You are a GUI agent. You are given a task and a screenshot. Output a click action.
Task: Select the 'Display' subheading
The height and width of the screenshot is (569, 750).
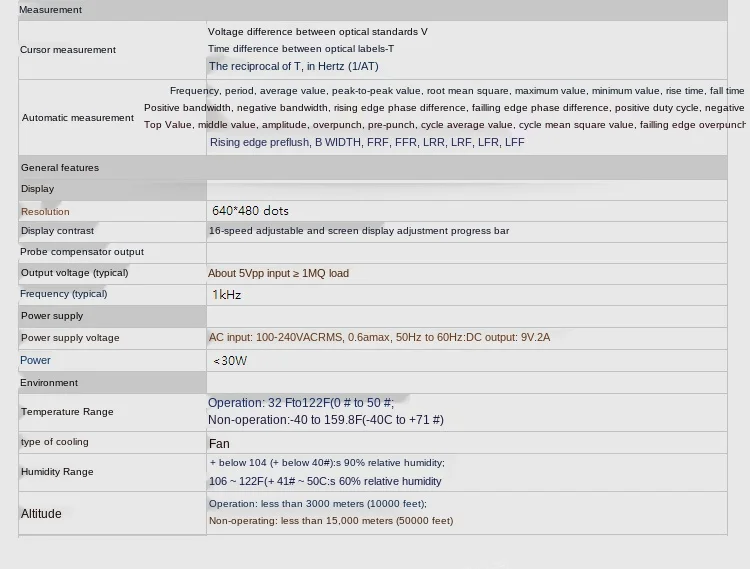click(x=37, y=189)
